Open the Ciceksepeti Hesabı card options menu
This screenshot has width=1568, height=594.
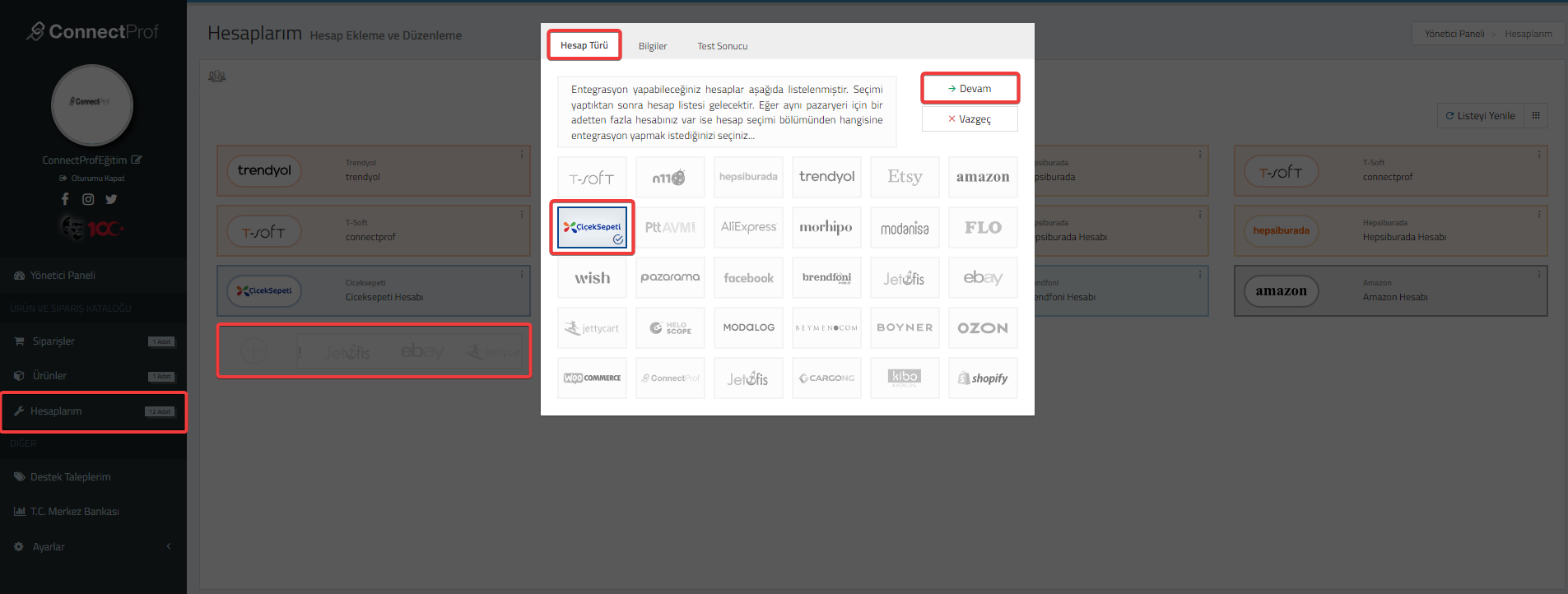point(522,275)
